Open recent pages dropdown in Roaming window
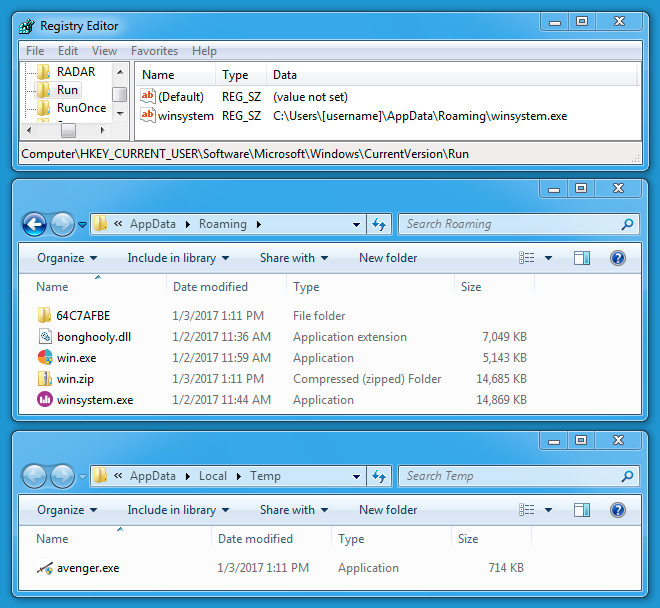The width and height of the screenshot is (660, 608). pos(82,224)
